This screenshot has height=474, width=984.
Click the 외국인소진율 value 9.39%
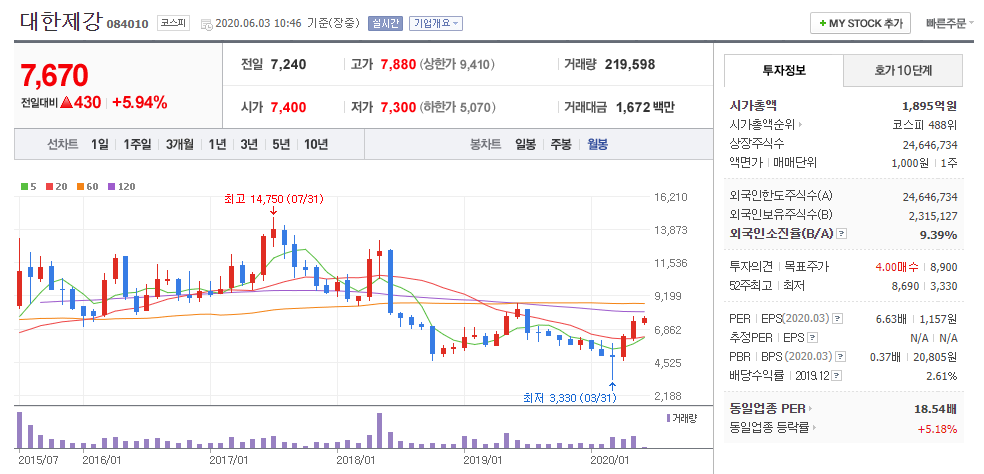939,234
